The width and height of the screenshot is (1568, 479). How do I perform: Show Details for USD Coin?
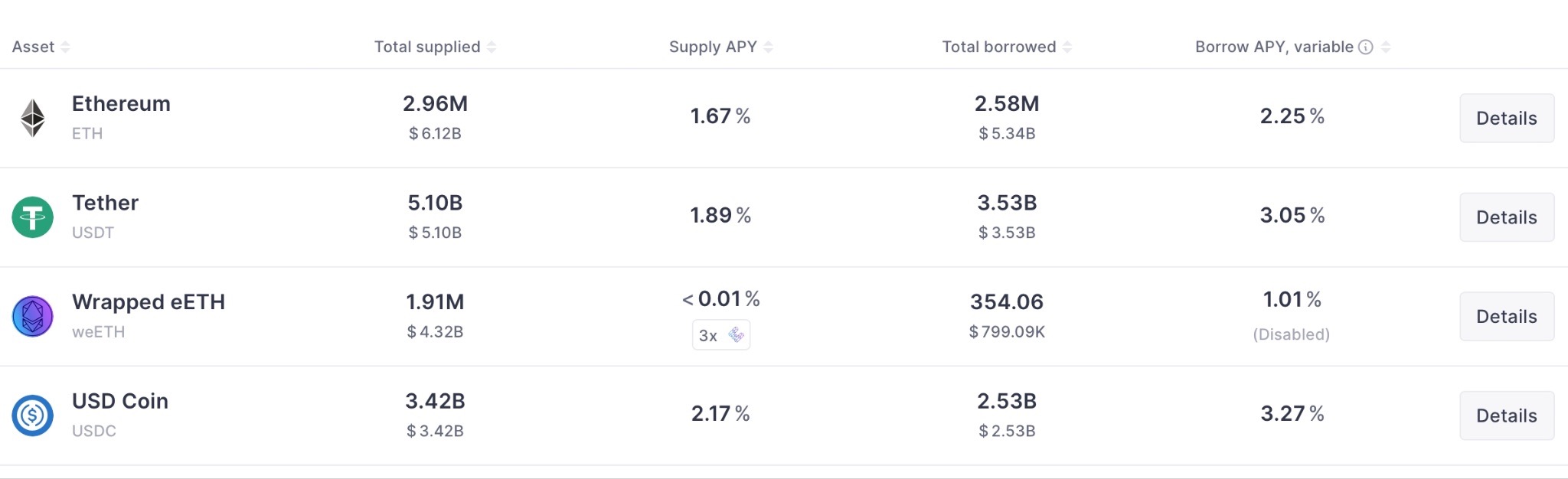coord(1506,415)
